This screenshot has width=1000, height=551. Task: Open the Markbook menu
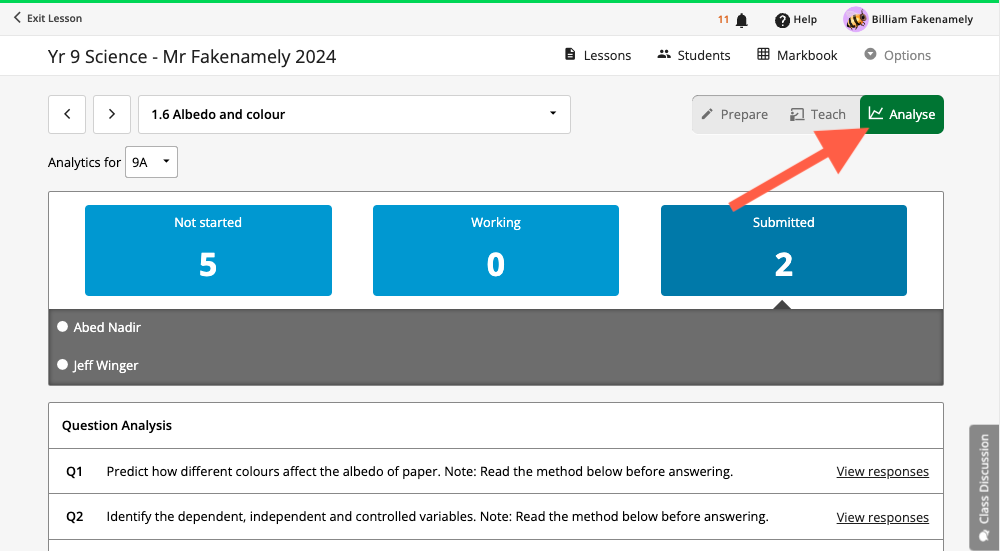point(797,55)
